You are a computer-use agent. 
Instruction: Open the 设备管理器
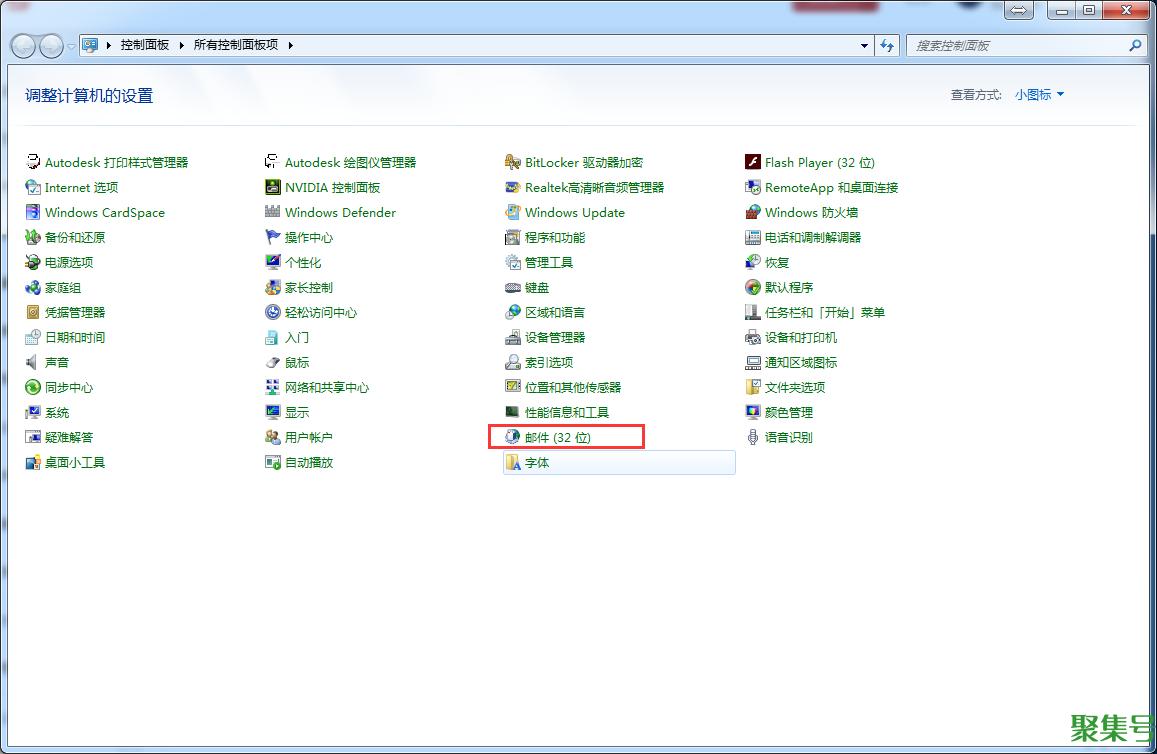[x=556, y=337]
